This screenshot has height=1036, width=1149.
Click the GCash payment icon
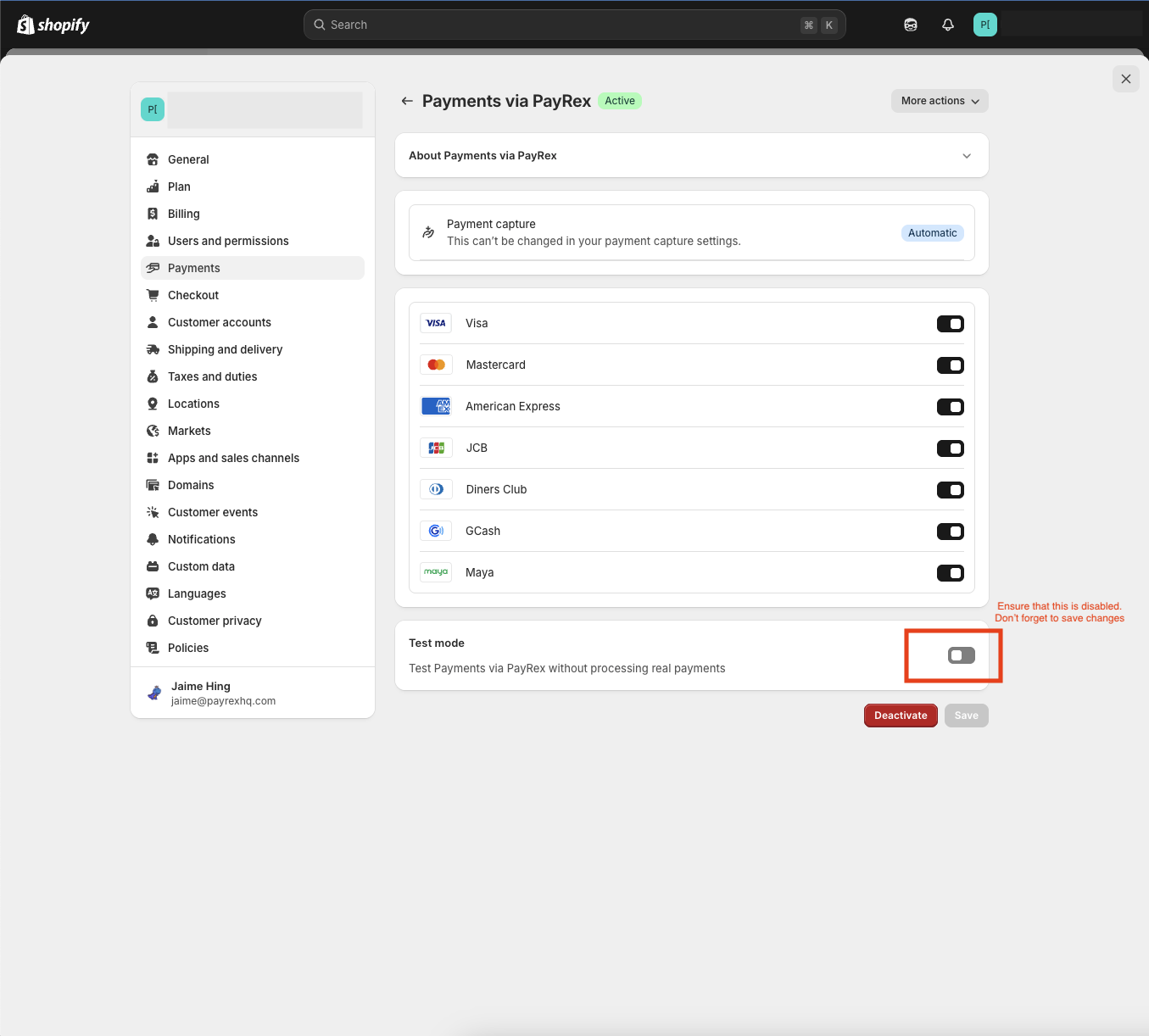[x=435, y=530]
